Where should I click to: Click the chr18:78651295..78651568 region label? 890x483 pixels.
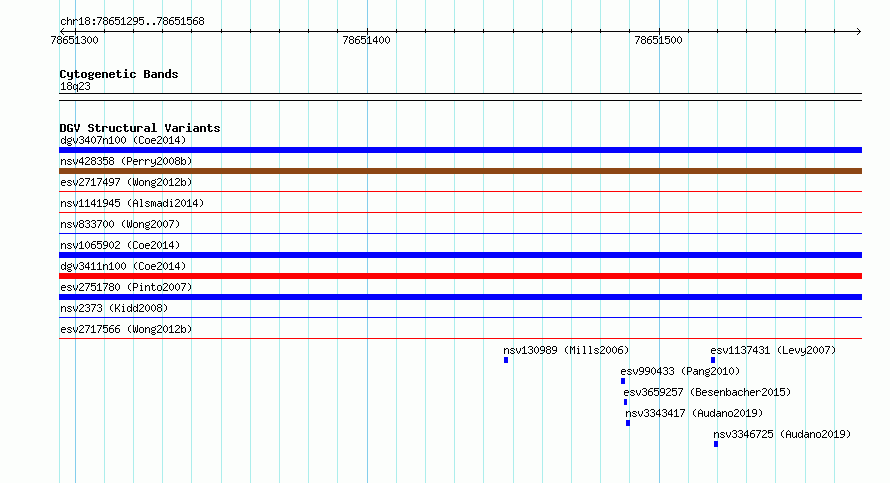point(132,21)
